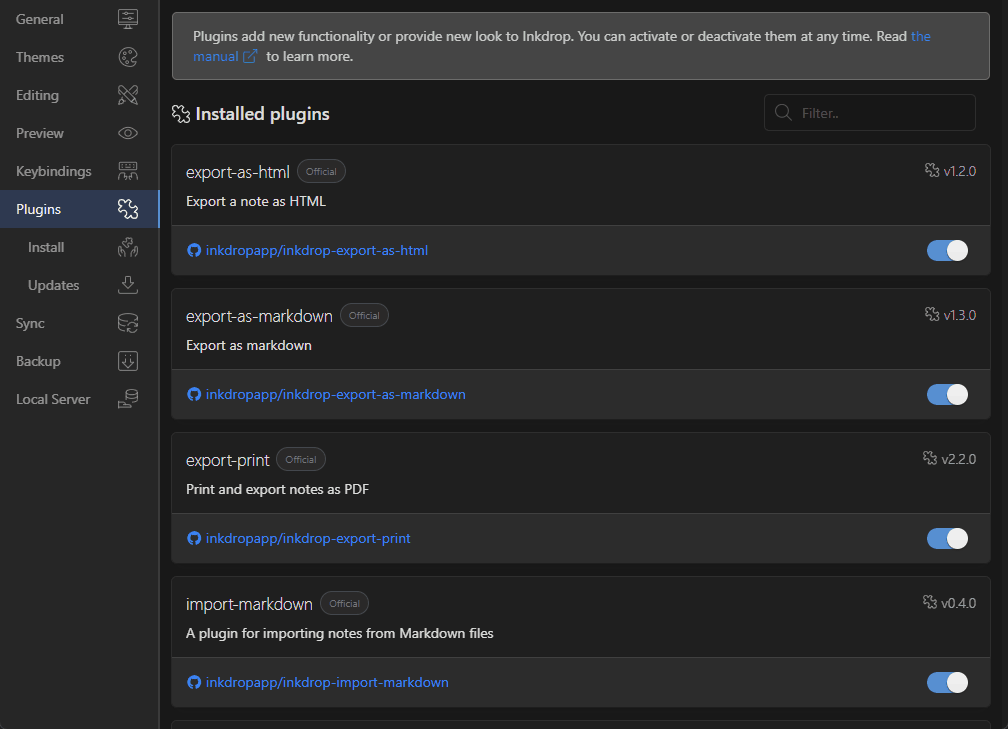Click the export-as-markdown plugin title
1008x729 pixels.
click(x=259, y=316)
